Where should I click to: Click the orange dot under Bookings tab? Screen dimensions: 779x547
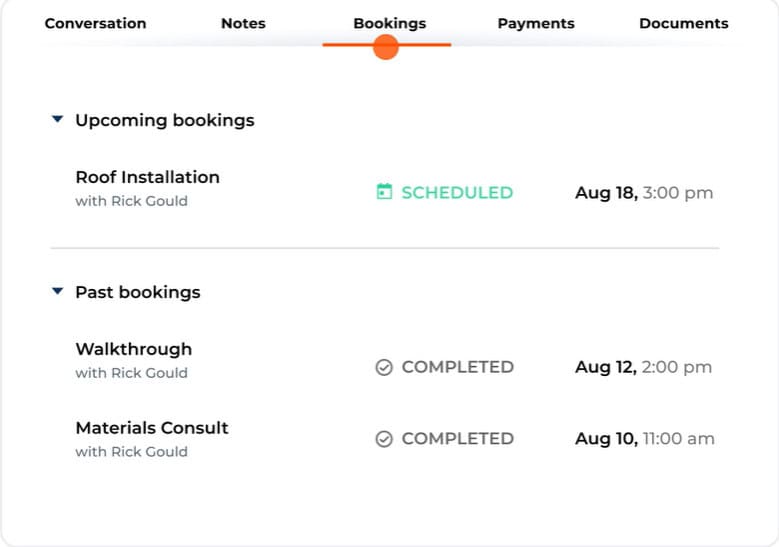point(386,47)
